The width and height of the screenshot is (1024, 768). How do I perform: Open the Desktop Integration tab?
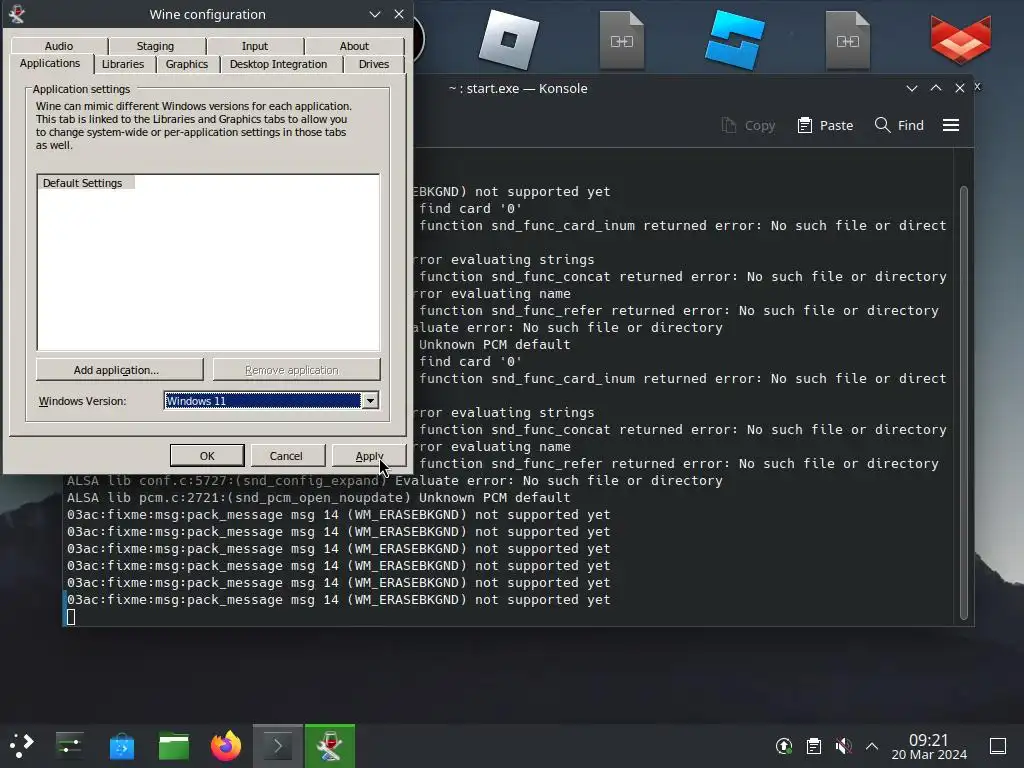tap(278, 64)
